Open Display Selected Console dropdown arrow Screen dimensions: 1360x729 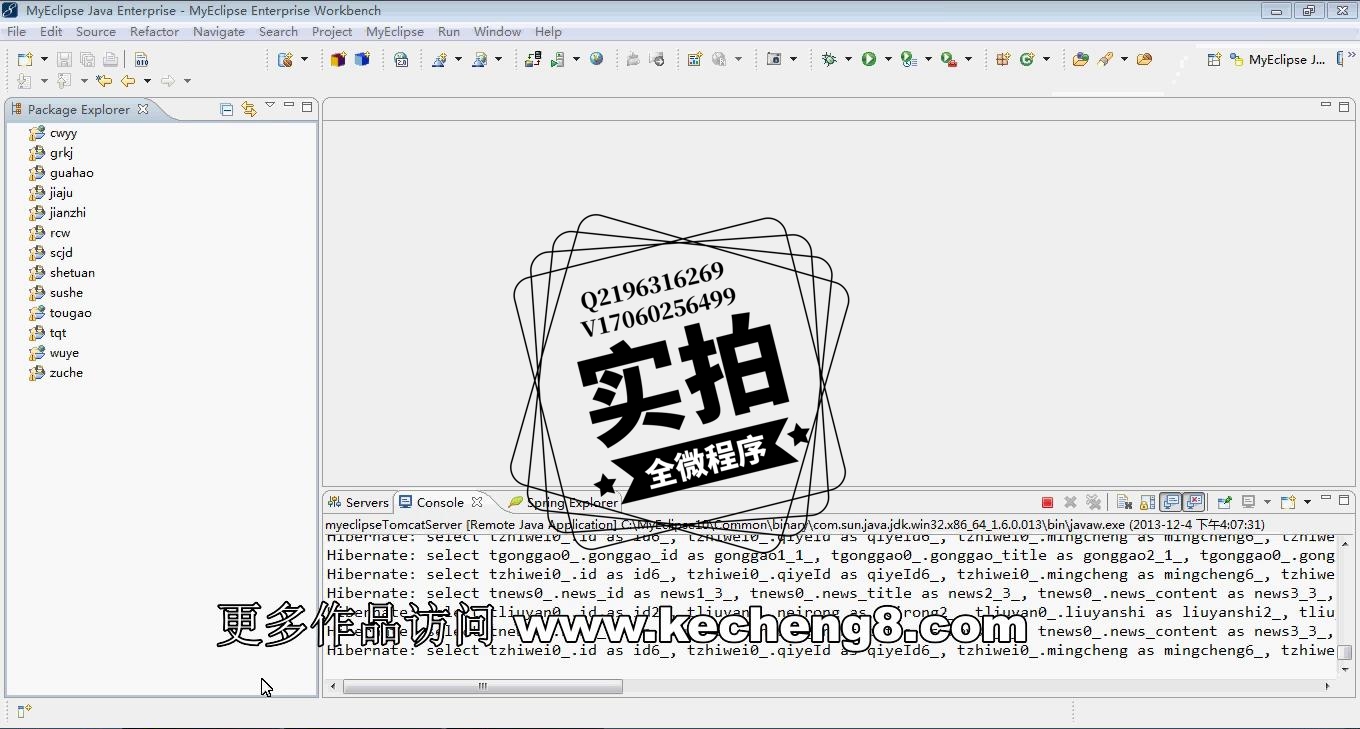(1267, 502)
